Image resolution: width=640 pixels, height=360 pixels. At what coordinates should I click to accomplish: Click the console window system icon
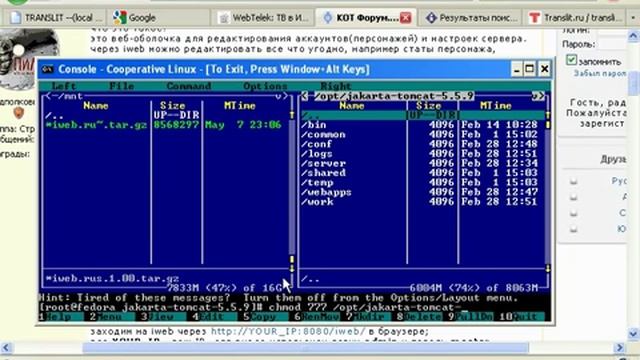point(48,69)
